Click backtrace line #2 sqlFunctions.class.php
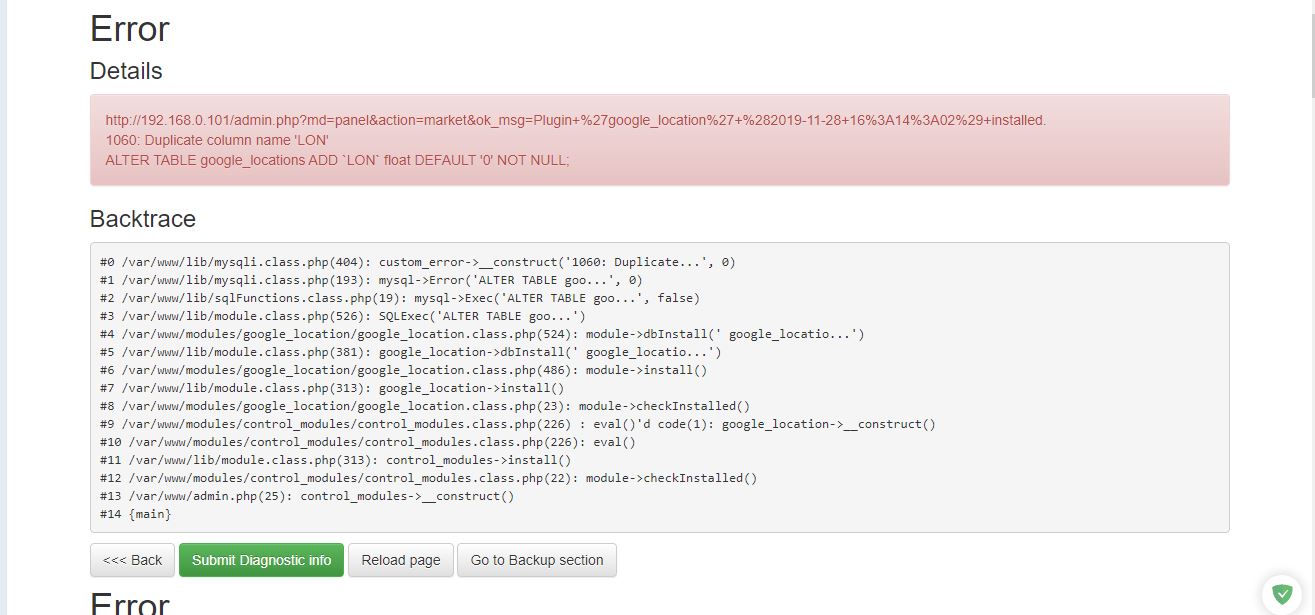The width and height of the screenshot is (1315, 615). 399,298
